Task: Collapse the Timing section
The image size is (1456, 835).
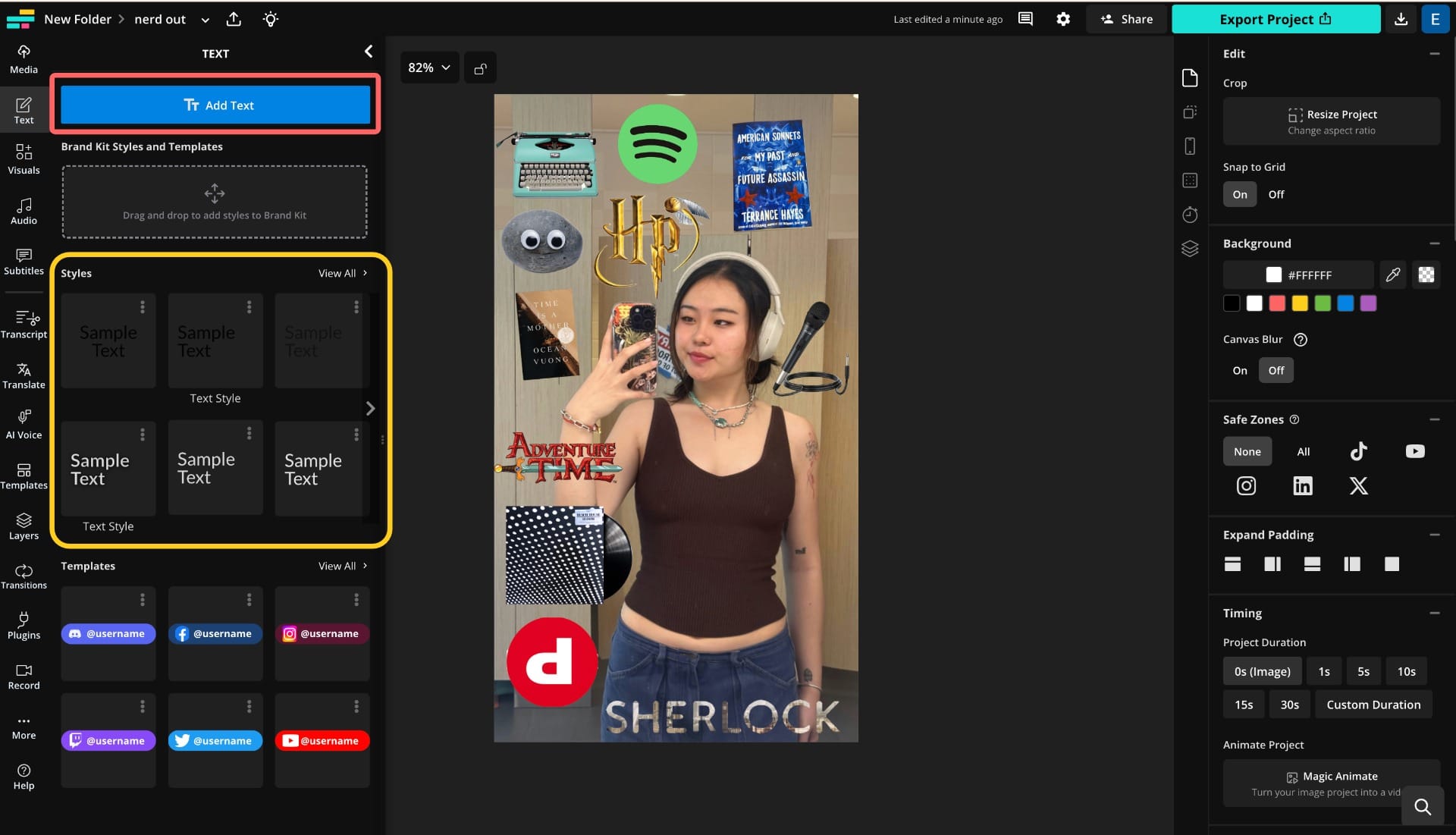Action: [1435, 612]
